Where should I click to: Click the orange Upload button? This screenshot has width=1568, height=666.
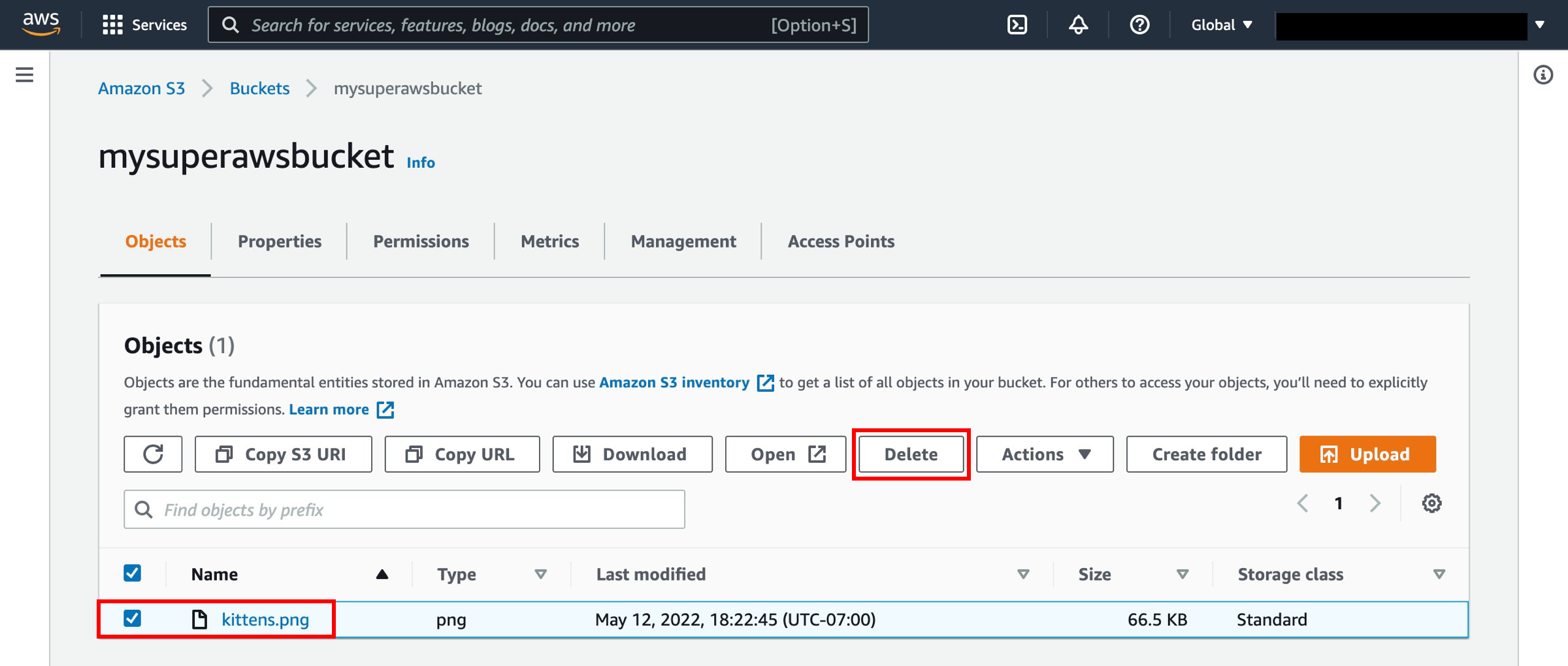(1367, 454)
